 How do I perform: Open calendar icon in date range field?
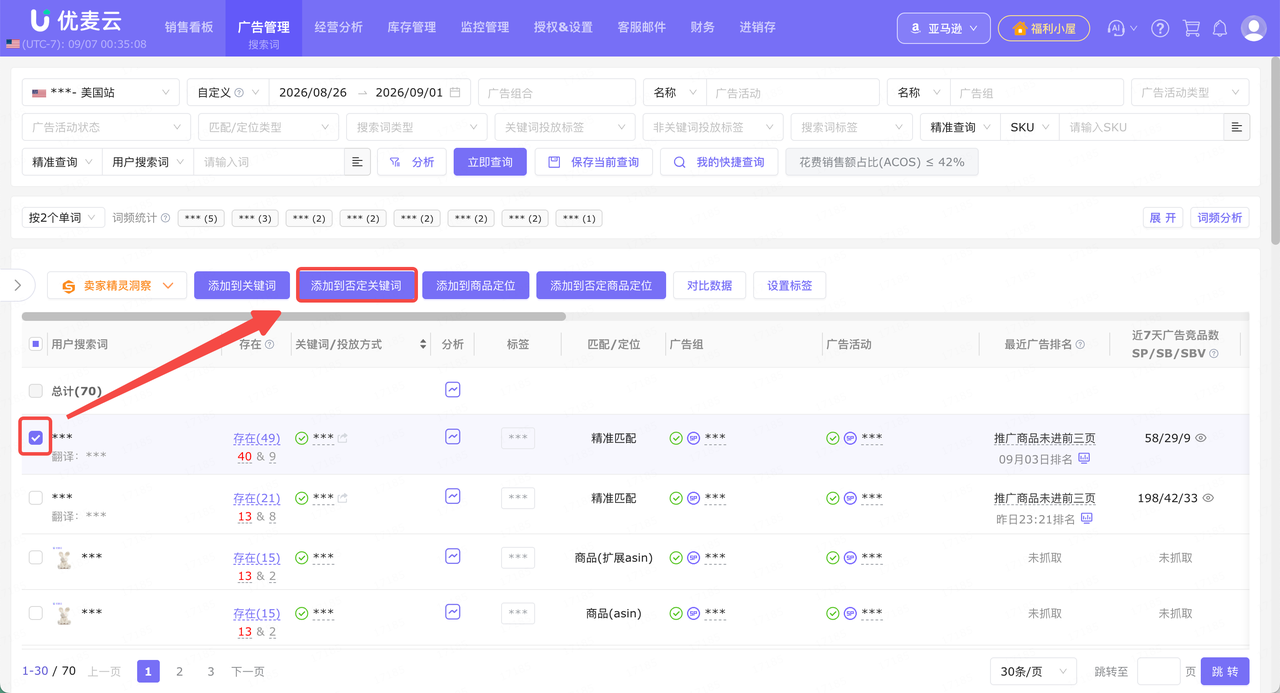[x=455, y=92]
